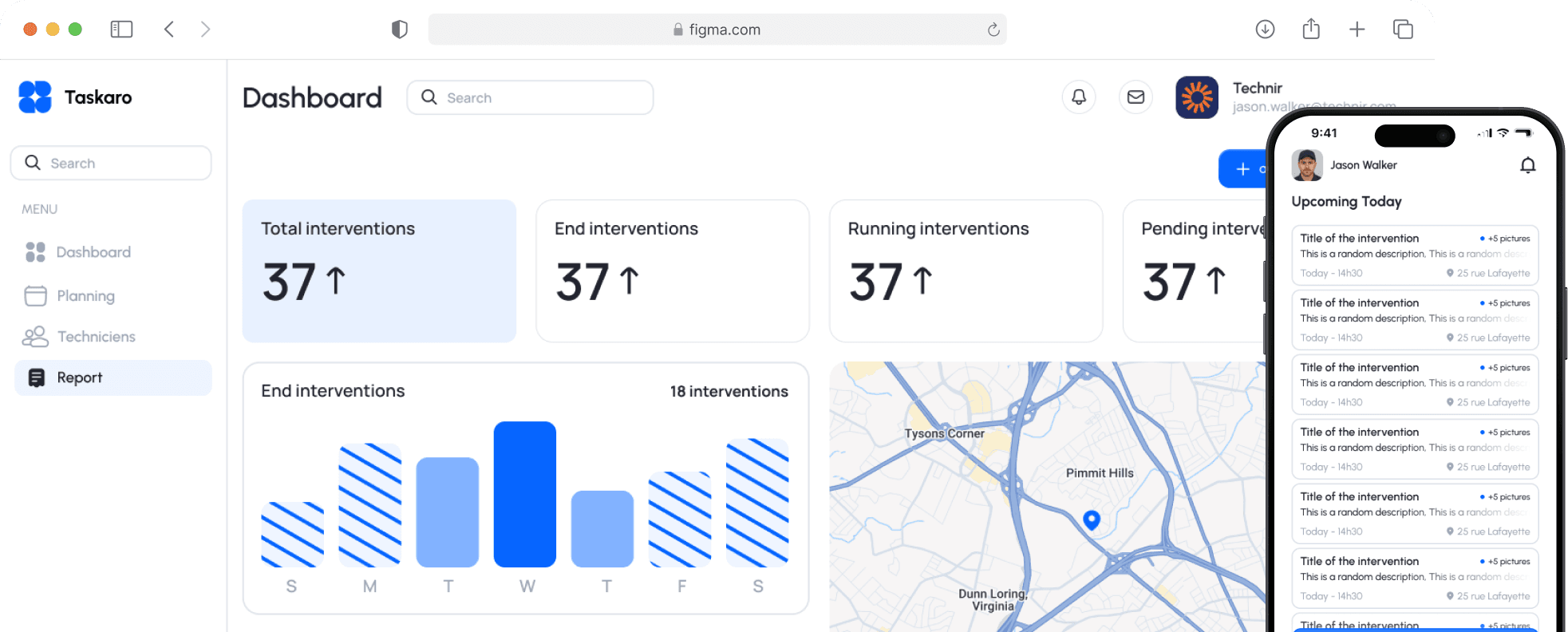Viewport: 1568px width, 632px height.
Task: Click the 'Dunn Loring, Virginia' map label
Action: pos(993,600)
